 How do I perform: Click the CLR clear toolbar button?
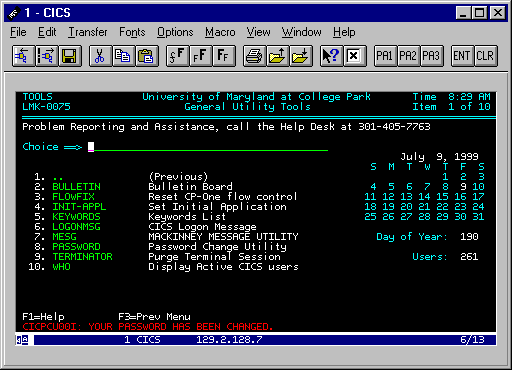pyautogui.click(x=485, y=56)
